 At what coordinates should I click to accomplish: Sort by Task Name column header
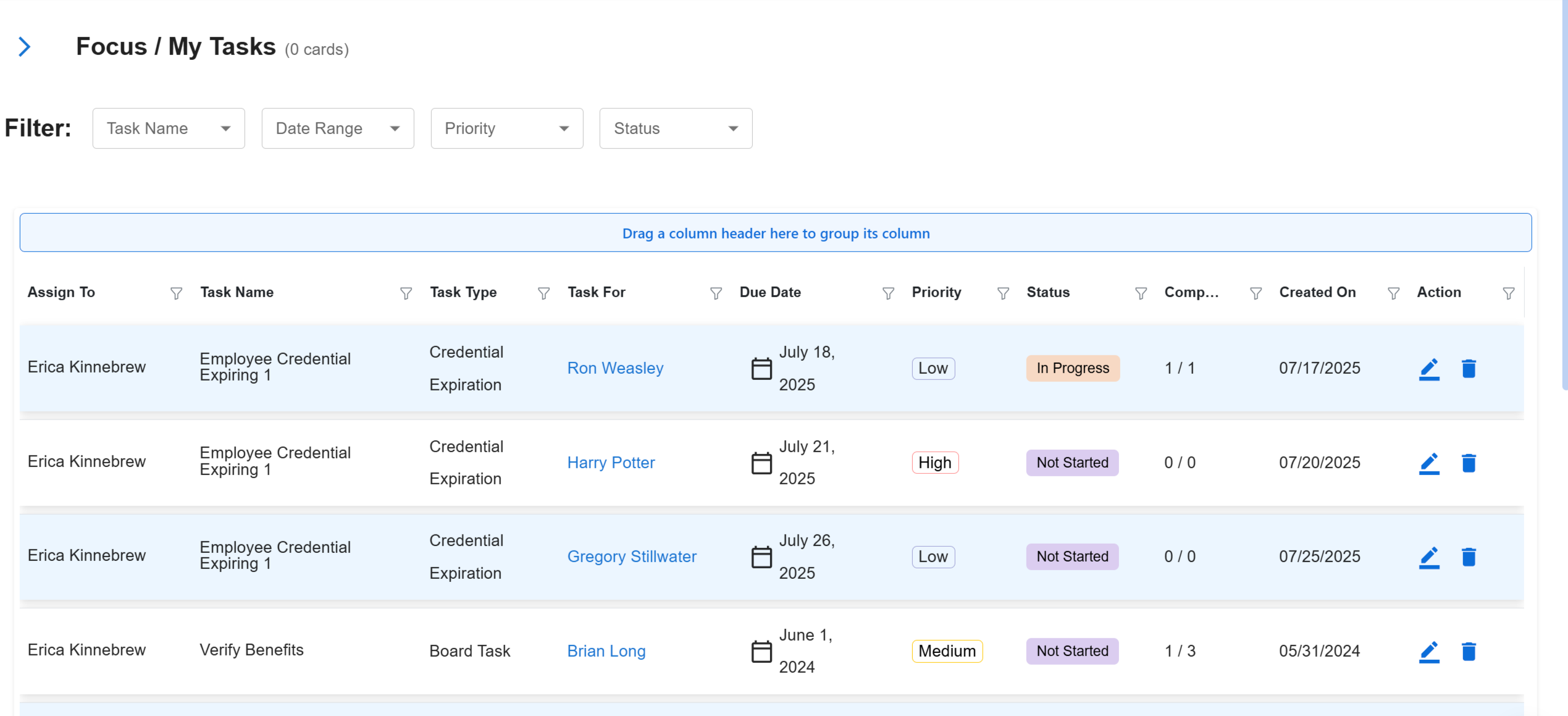tap(237, 292)
